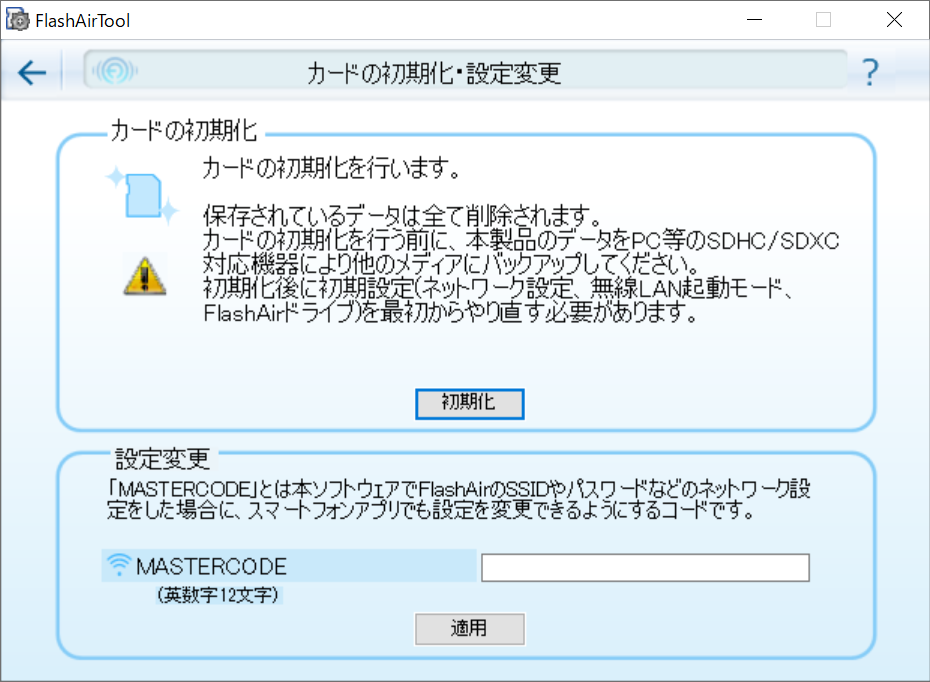Click the 設定変更 group heading

pyautogui.click(x=162, y=459)
